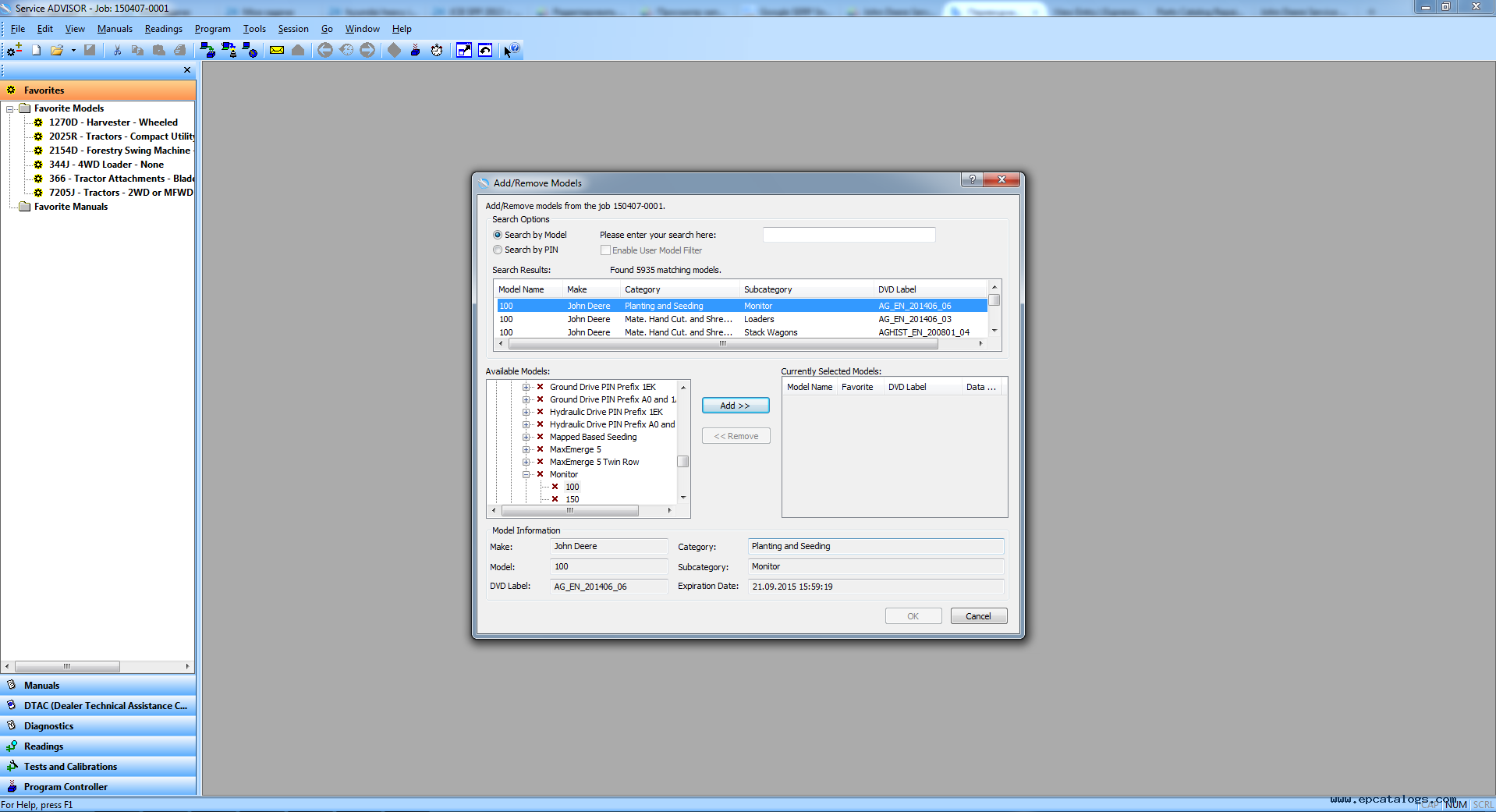1496x812 pixels.
Task: Click the yellow envelope mail icon
Action: click(277, 50)
